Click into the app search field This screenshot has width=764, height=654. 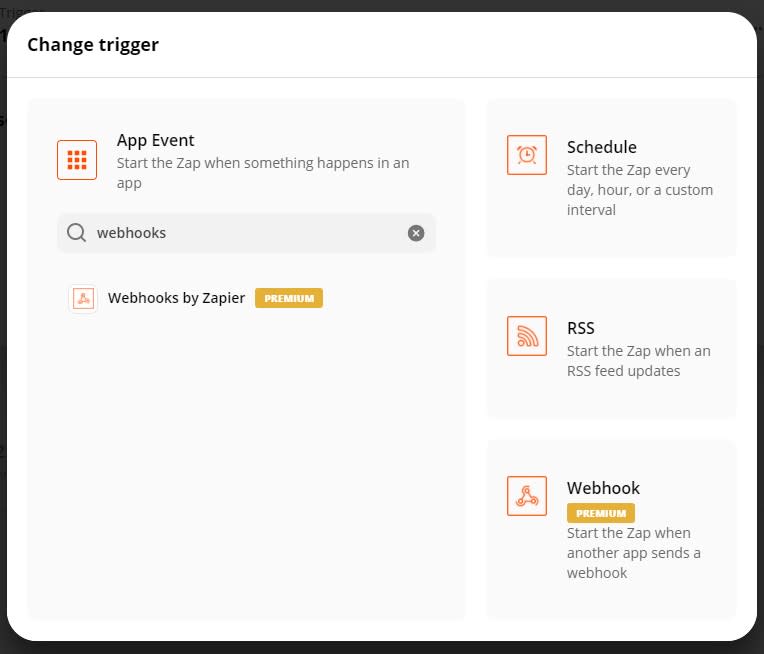coord(247,233)
